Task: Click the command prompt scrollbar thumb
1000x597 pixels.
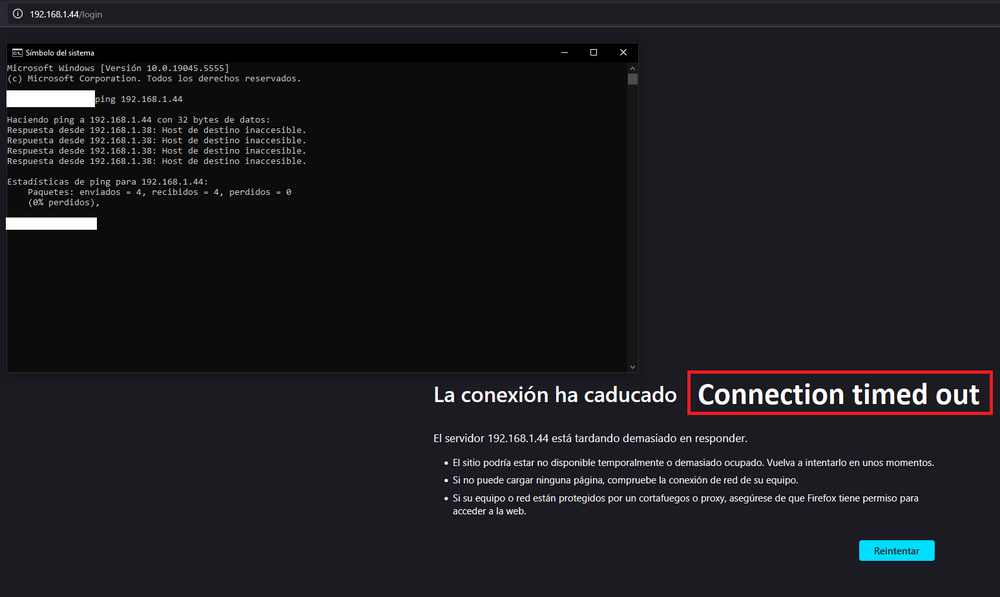Action: [632, 79]
